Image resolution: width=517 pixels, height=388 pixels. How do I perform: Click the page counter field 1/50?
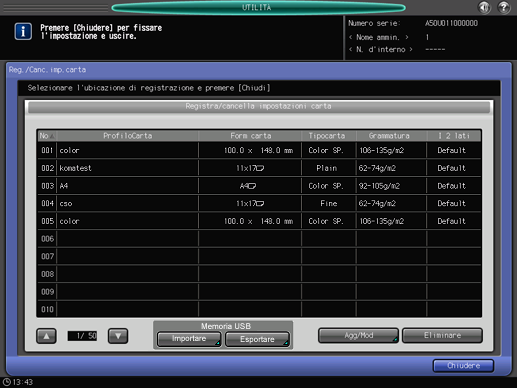(x=82, y=336)
